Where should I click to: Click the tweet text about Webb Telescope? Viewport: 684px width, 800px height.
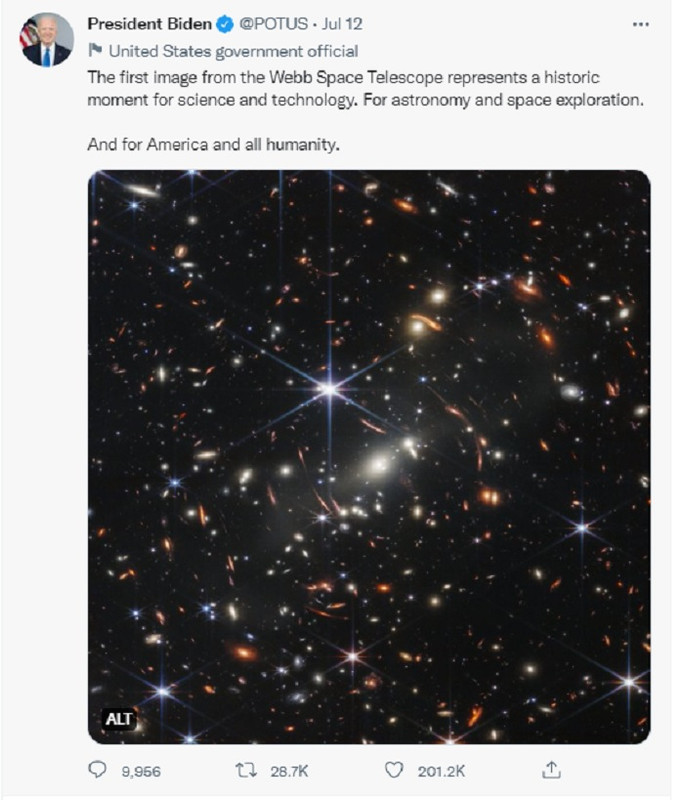(x=365, y=88)
